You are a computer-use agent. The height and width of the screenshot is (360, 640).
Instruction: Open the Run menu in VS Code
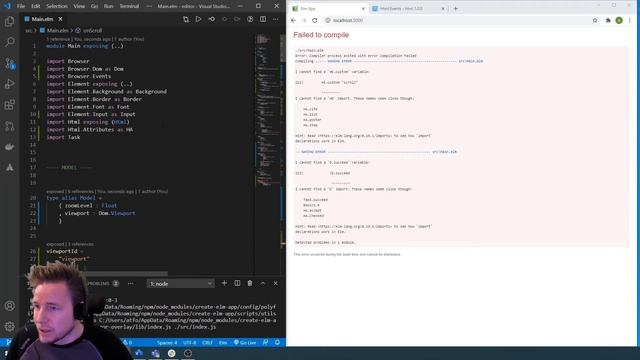[x=109, y=6]
